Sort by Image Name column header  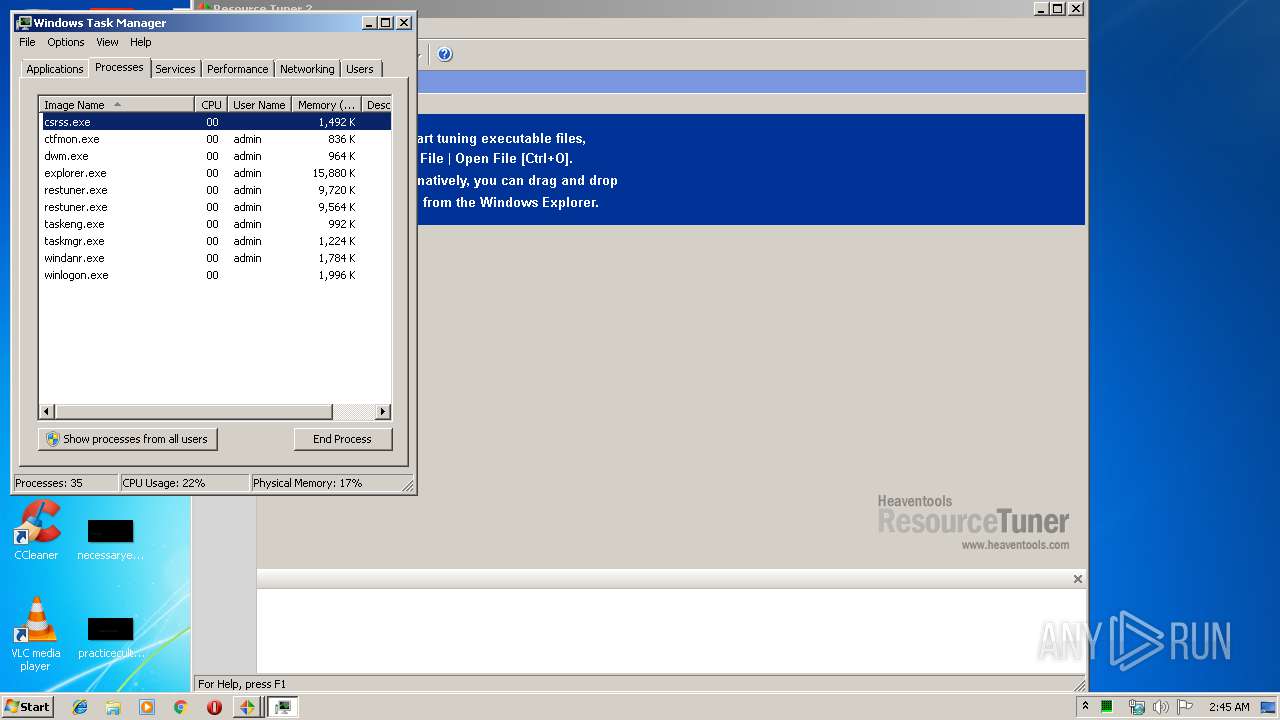click(x=116, y=105)
